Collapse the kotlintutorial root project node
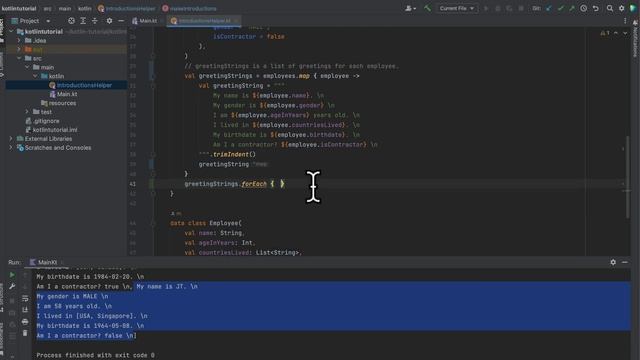 [11, 31]
